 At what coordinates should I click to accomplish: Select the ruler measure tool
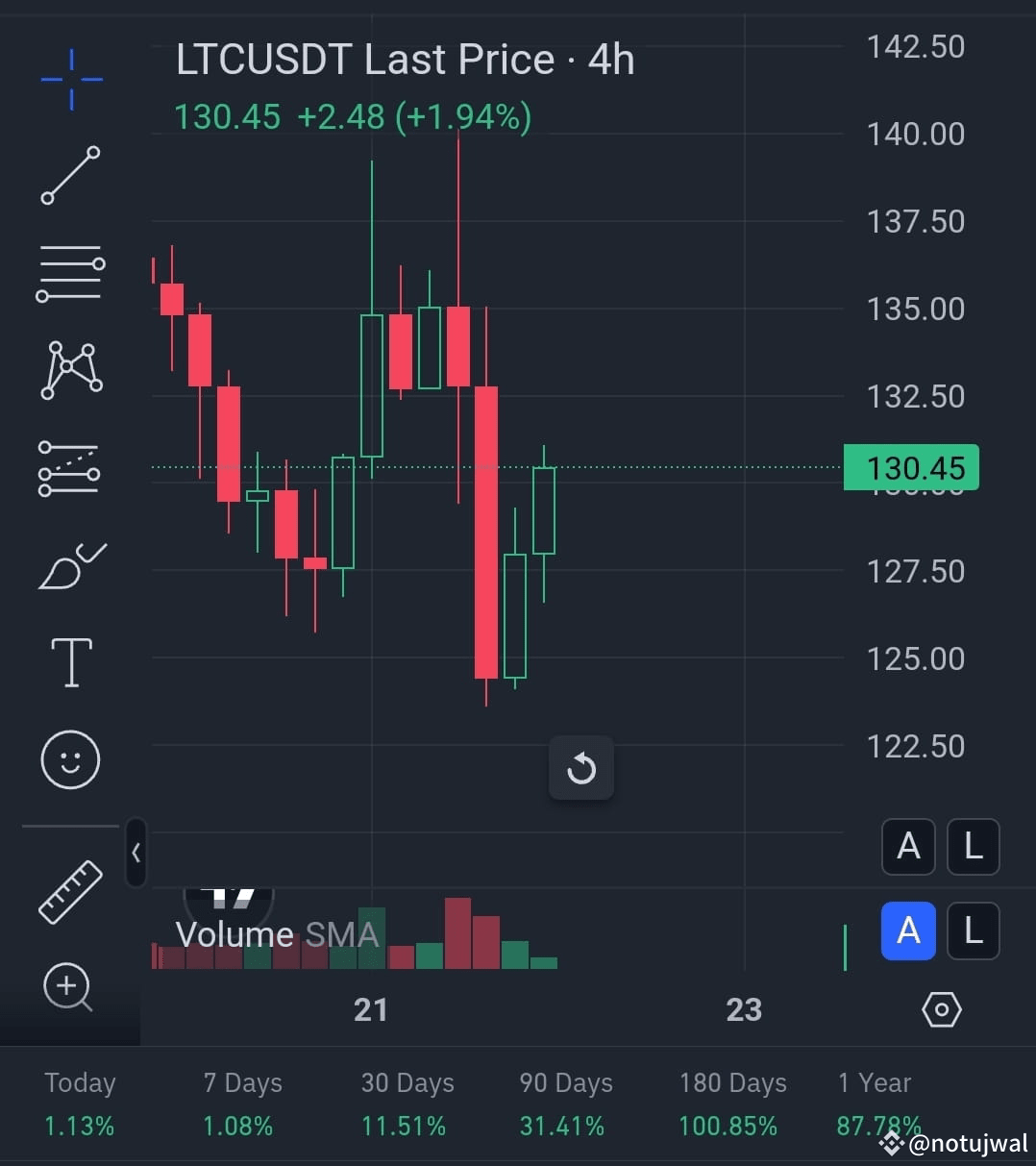[70, 893]
